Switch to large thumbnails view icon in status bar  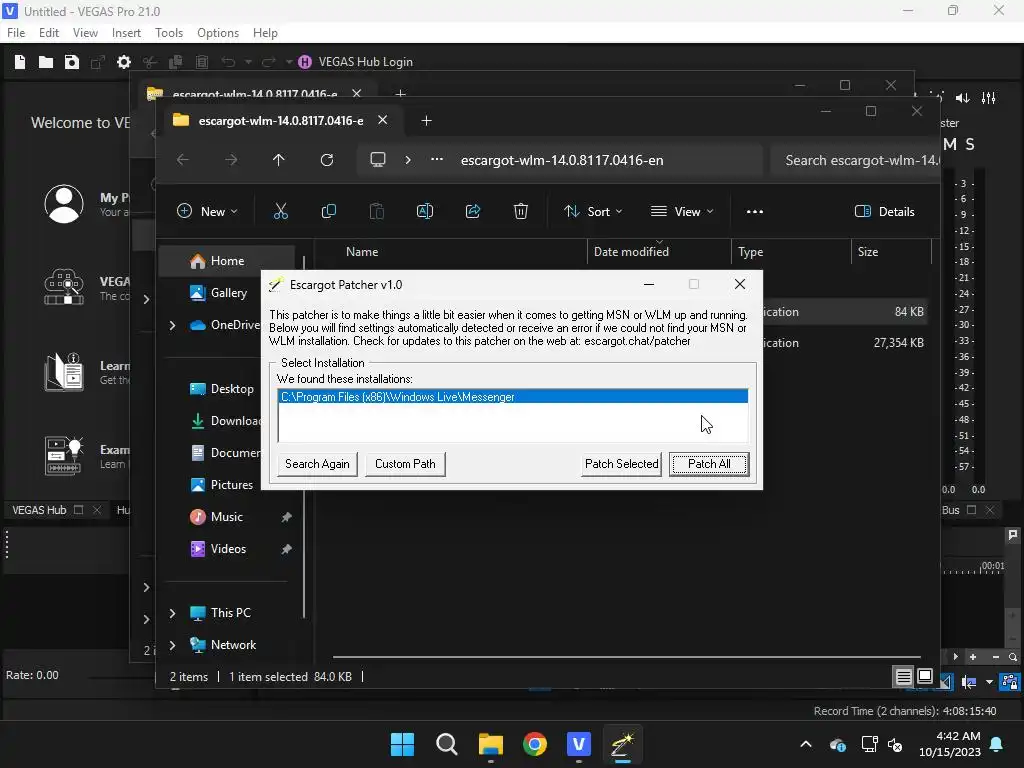[925, 677]
